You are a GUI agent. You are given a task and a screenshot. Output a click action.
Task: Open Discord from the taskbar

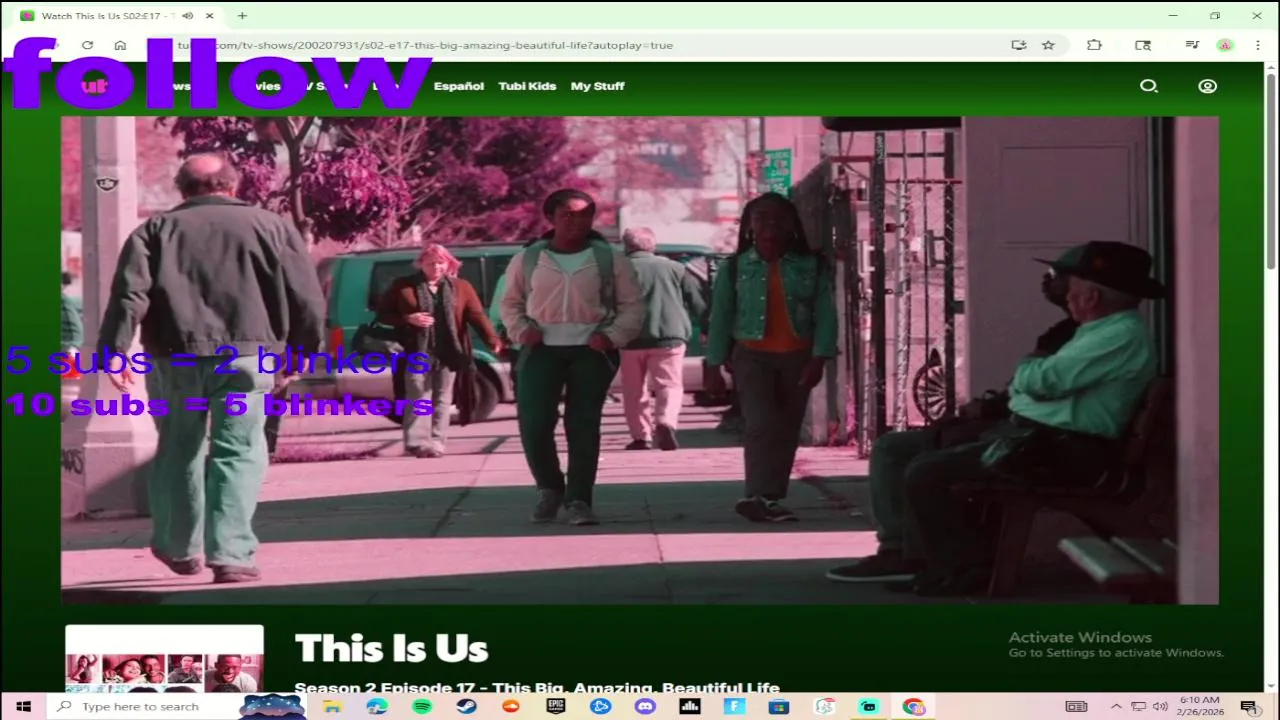click(645, 706)
